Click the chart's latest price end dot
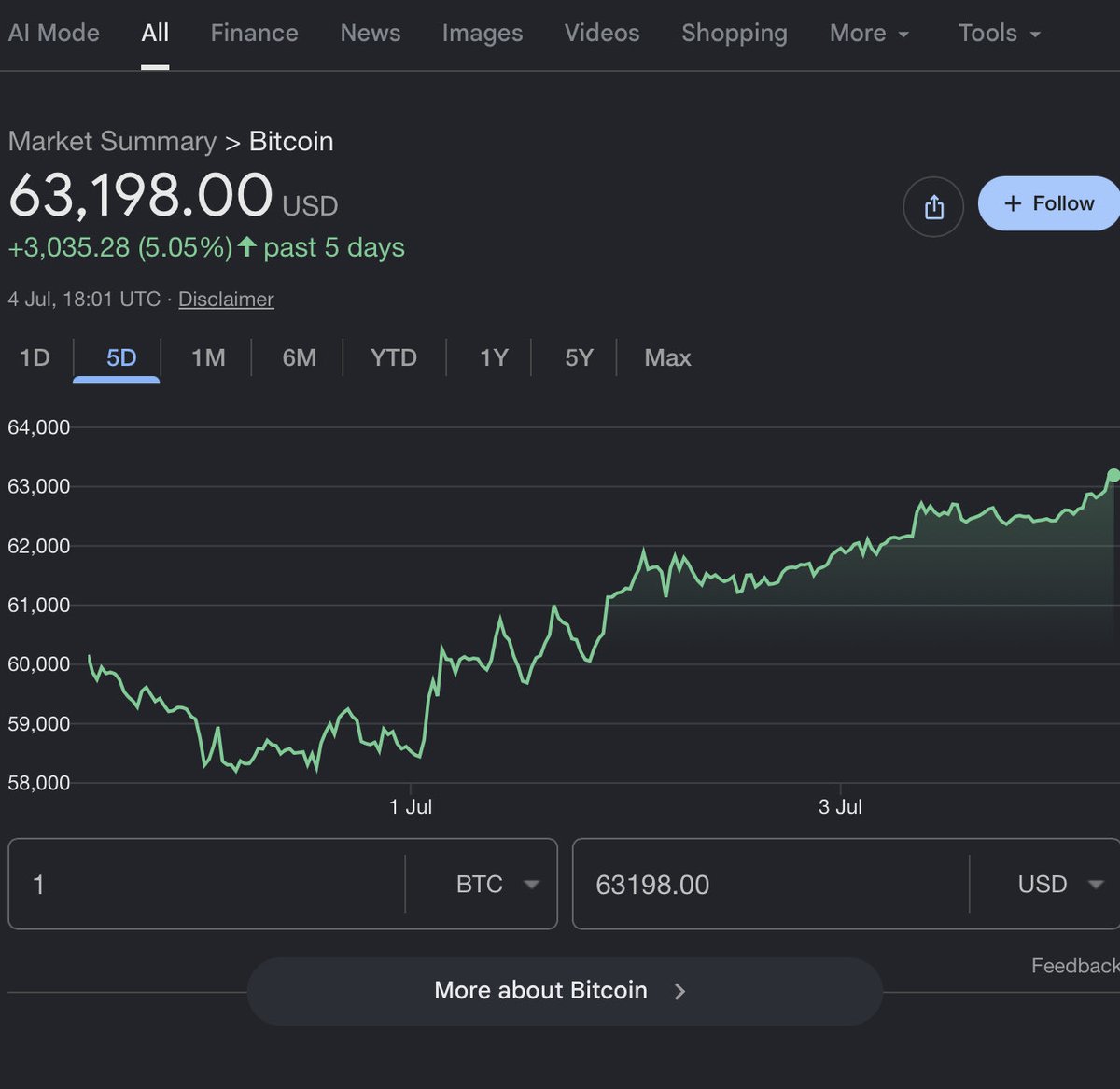The height and width of the screenshot is (1089, 1120). pyautogui.click(x=1113, y=475)
